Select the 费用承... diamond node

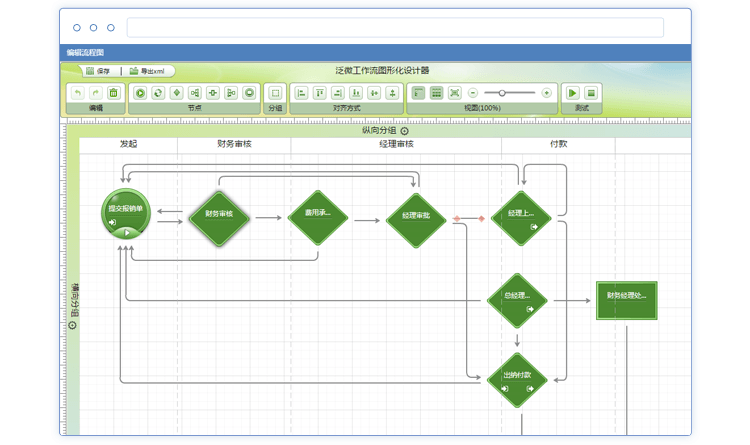[x=318, y=218]
